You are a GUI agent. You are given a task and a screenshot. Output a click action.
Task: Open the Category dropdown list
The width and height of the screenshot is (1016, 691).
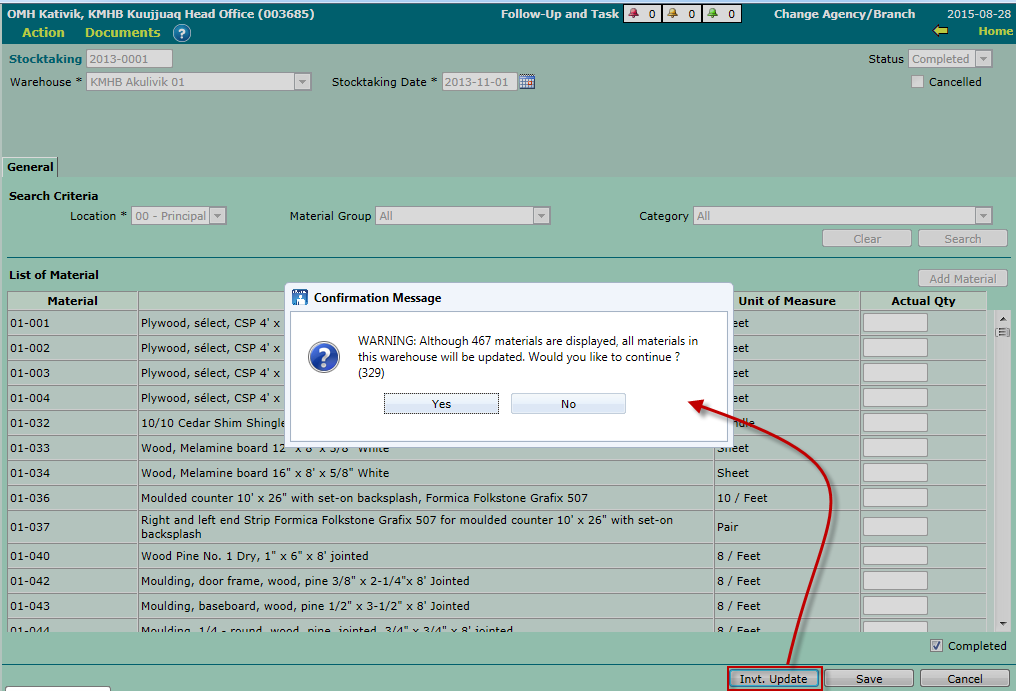pyautogui.click(x=983, y=216)
